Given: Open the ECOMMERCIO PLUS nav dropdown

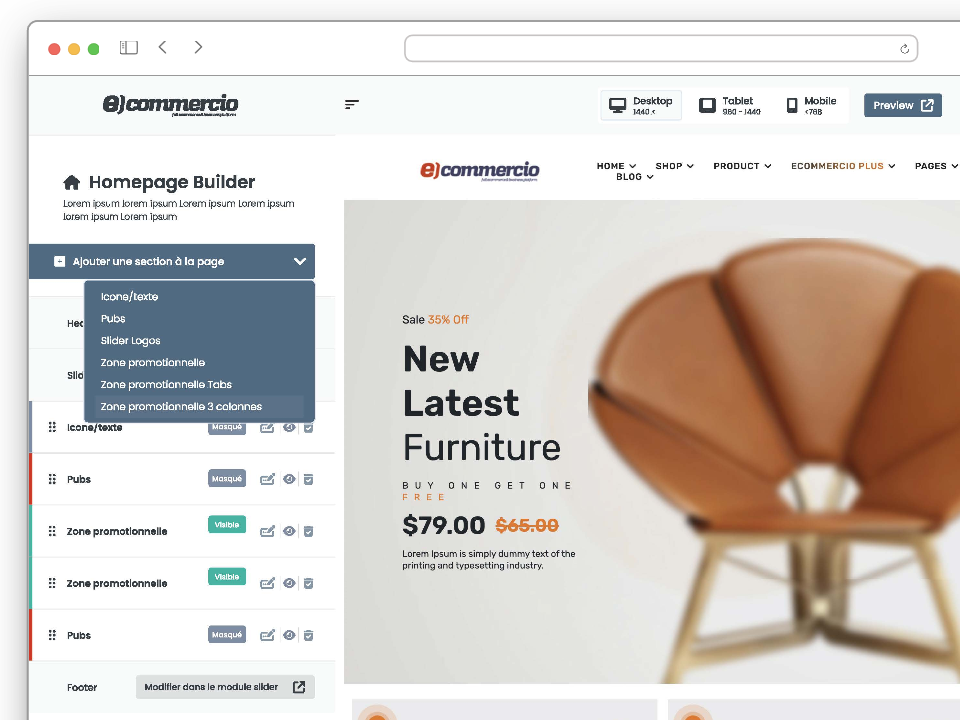Looking at the screenshot, I should (x=843, y=166).
